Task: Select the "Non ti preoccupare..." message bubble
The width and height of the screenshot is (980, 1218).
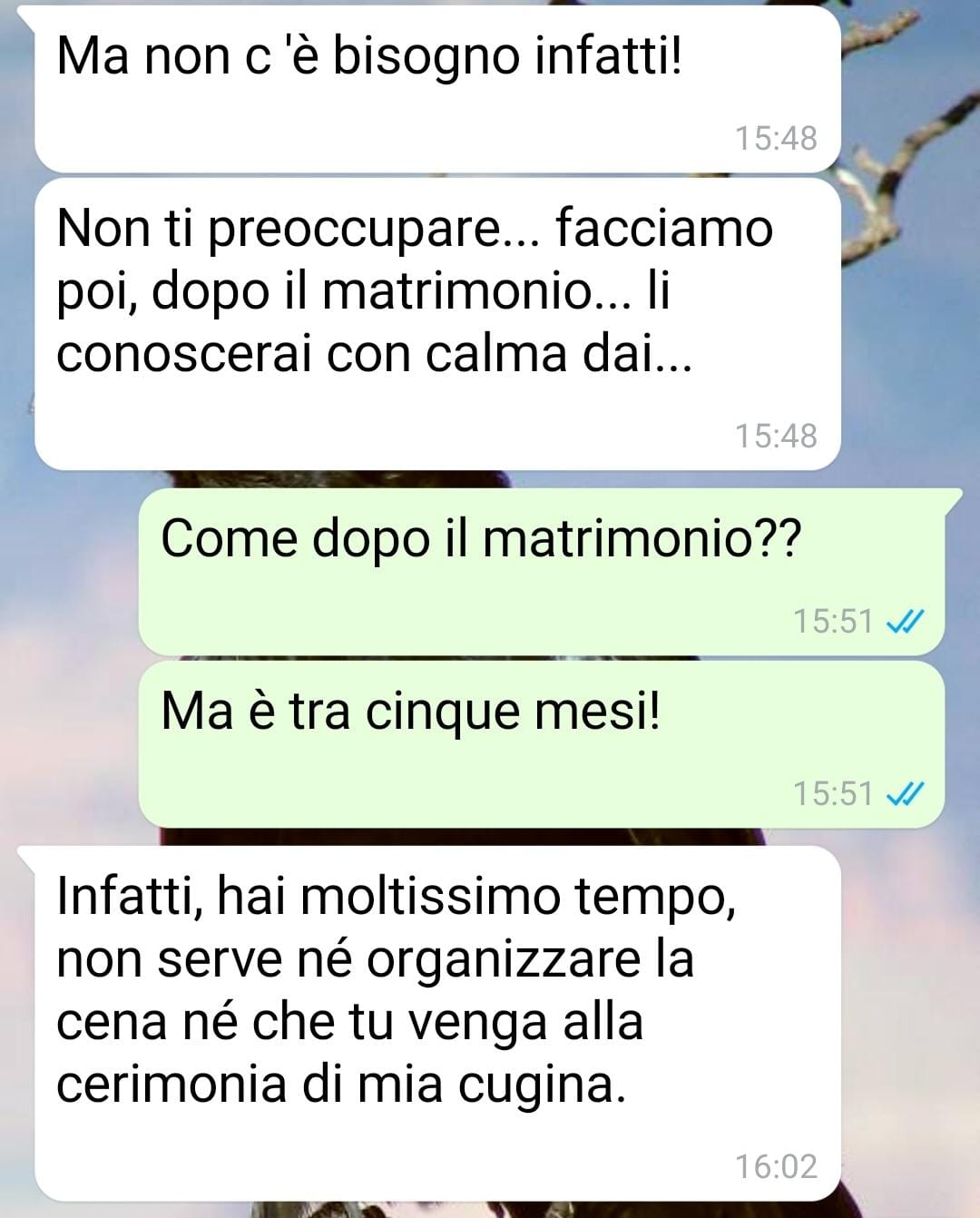Action: pos(437,324)
